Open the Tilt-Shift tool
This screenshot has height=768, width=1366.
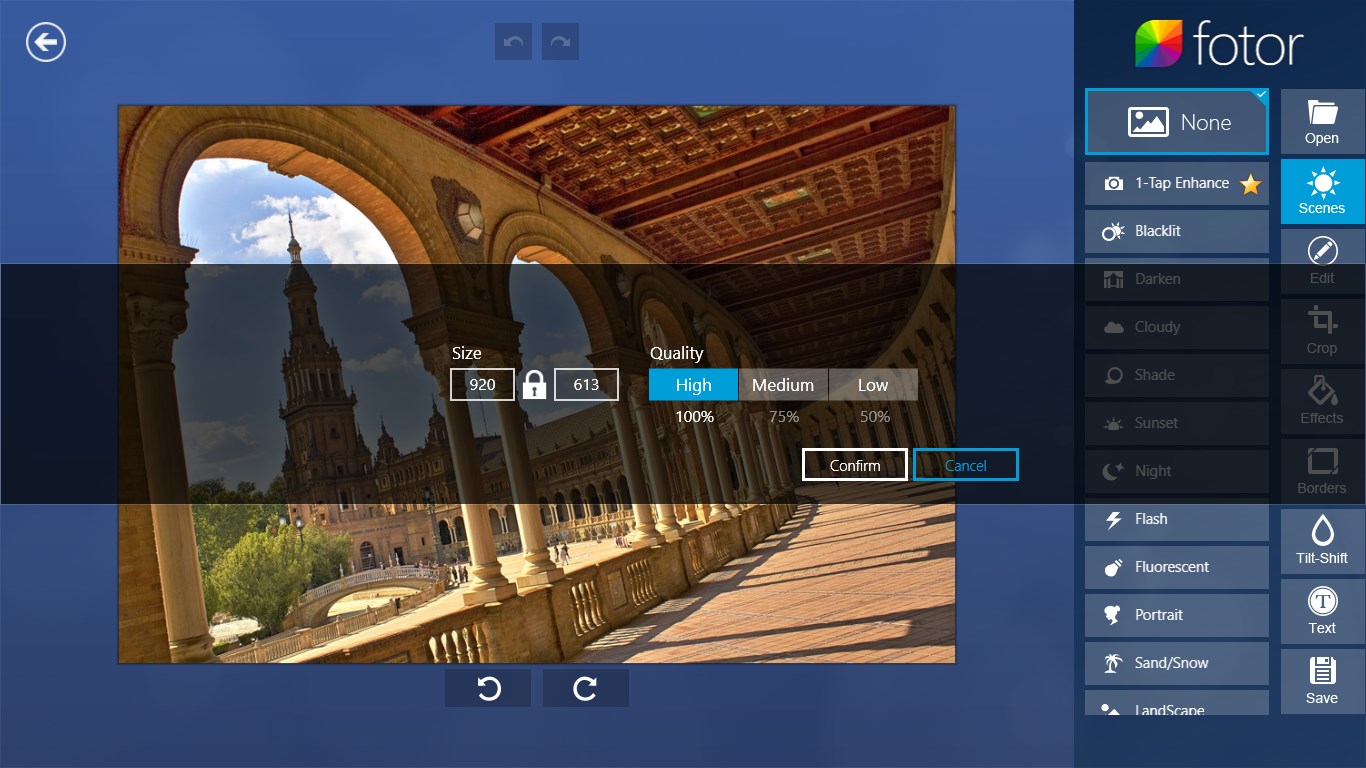pos(1322,542)
